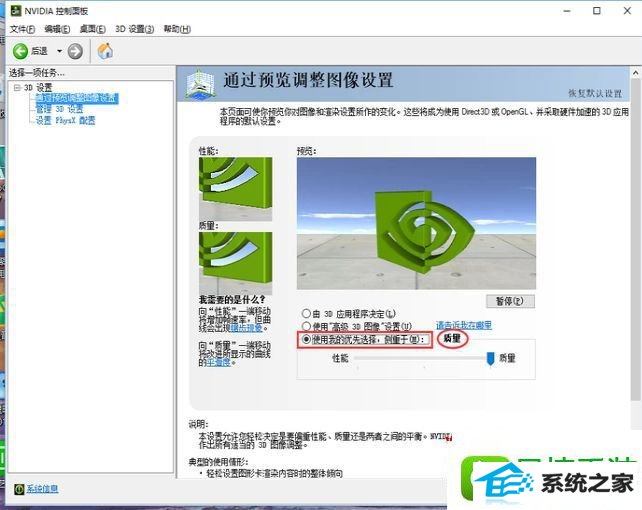
Task: Click the scroll up arrow of right scrollbar
Action: (635, 73)
